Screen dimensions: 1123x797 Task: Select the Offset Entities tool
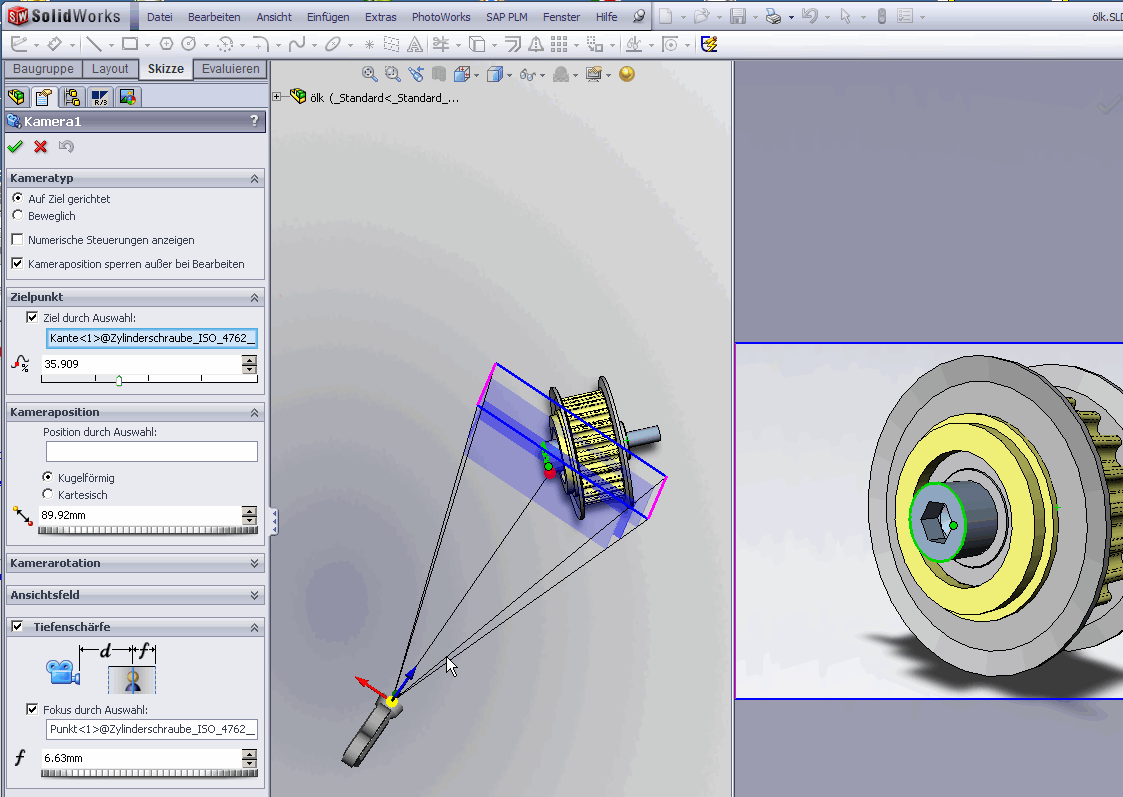(513, 44)
